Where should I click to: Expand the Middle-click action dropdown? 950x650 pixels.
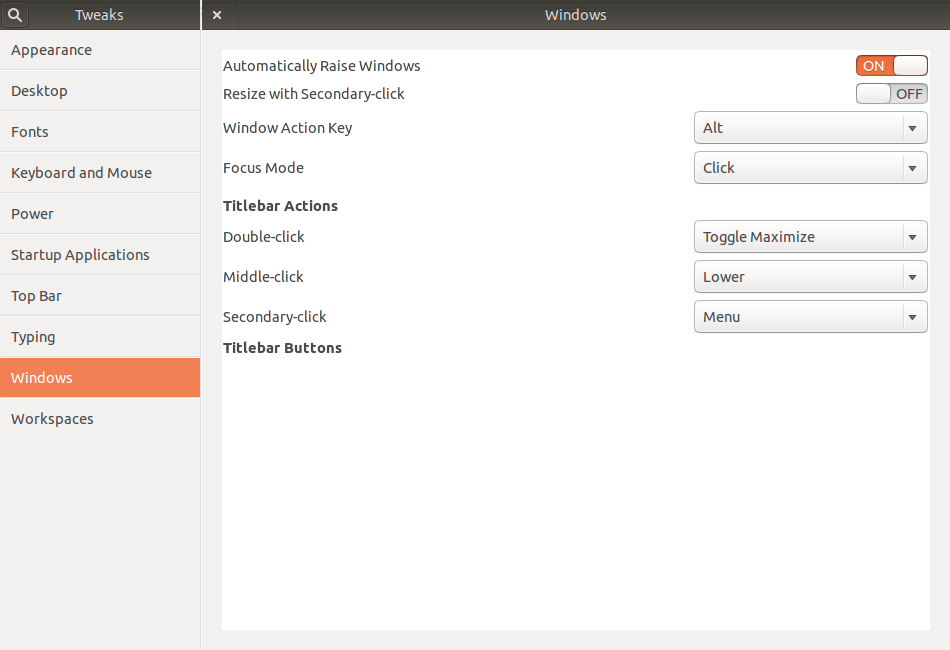point(810,277)
